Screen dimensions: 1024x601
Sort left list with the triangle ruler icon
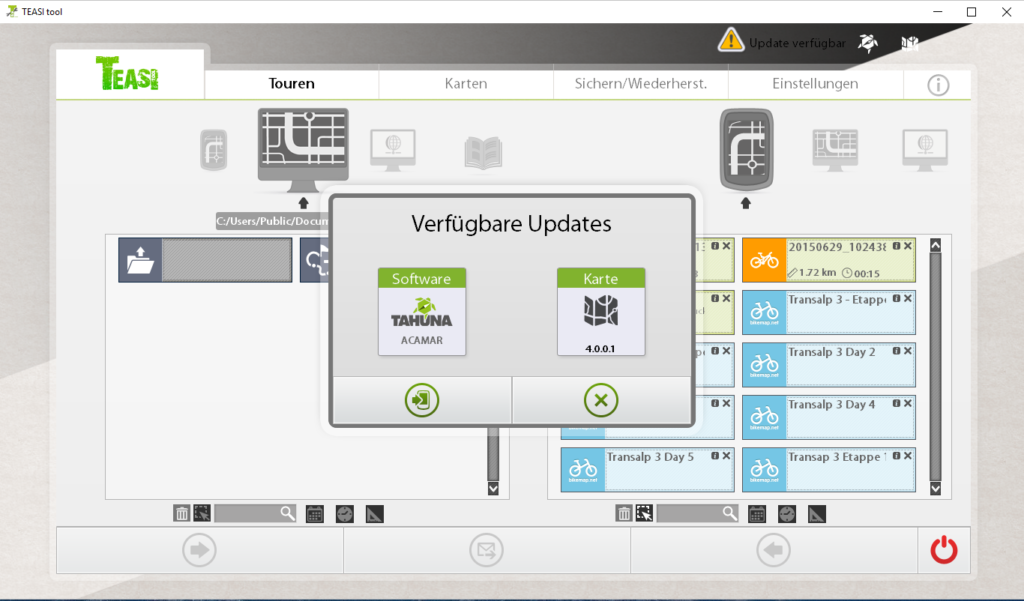(x=375, y=514)
